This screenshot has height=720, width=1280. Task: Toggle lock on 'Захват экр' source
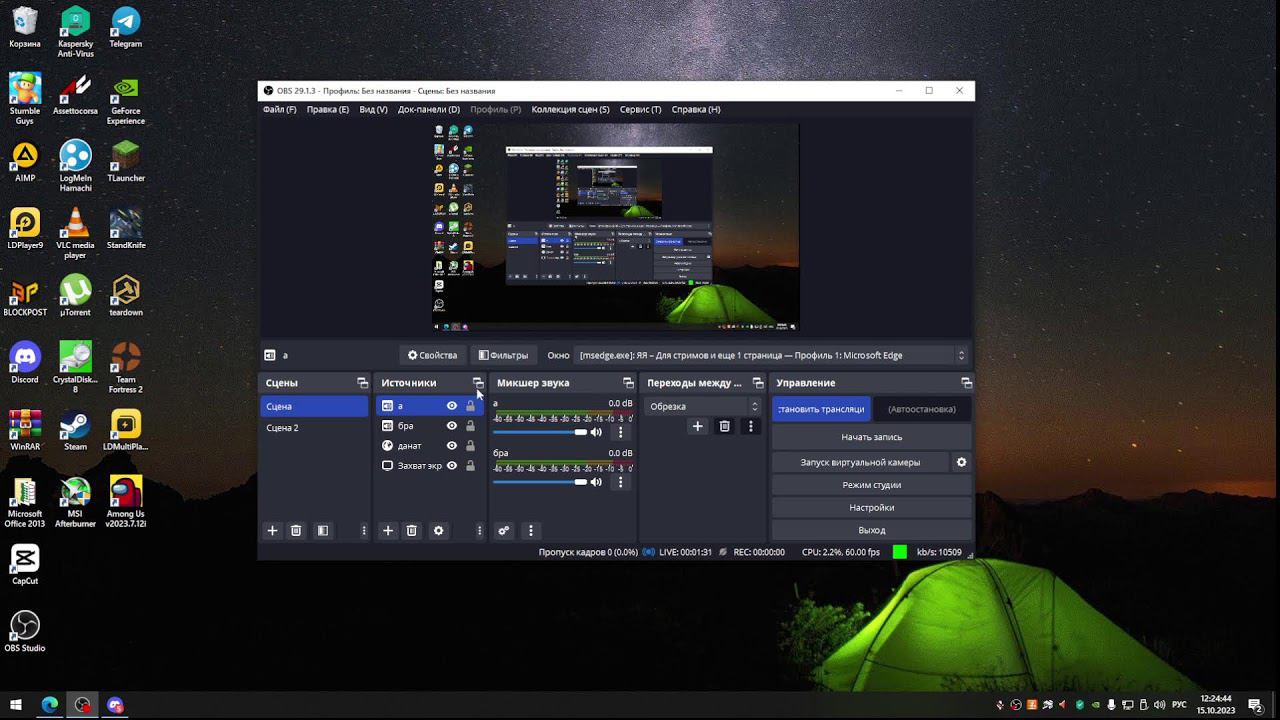(x=470, y=466)
